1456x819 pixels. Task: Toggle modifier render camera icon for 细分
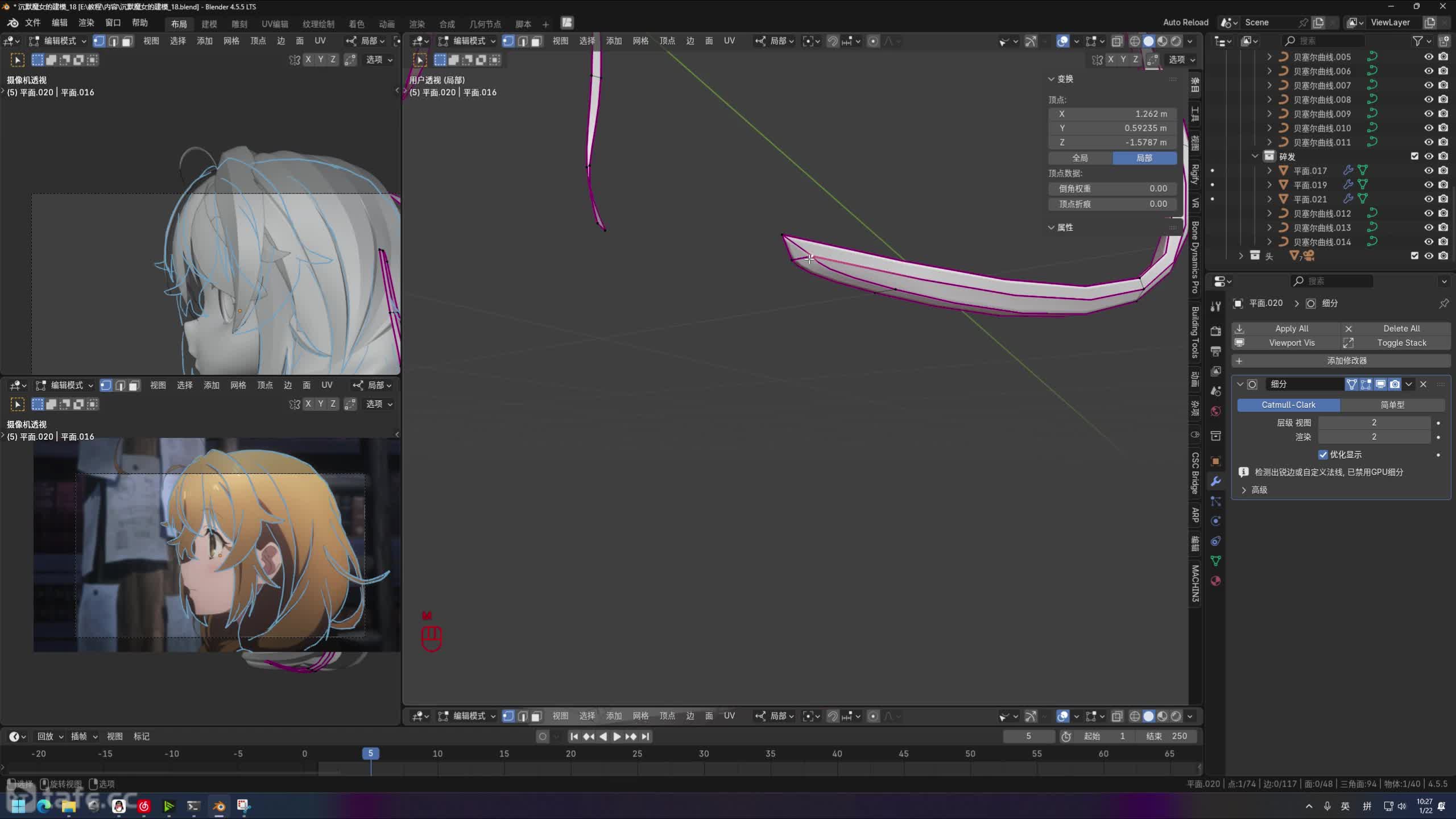(x=1395, y=384)
